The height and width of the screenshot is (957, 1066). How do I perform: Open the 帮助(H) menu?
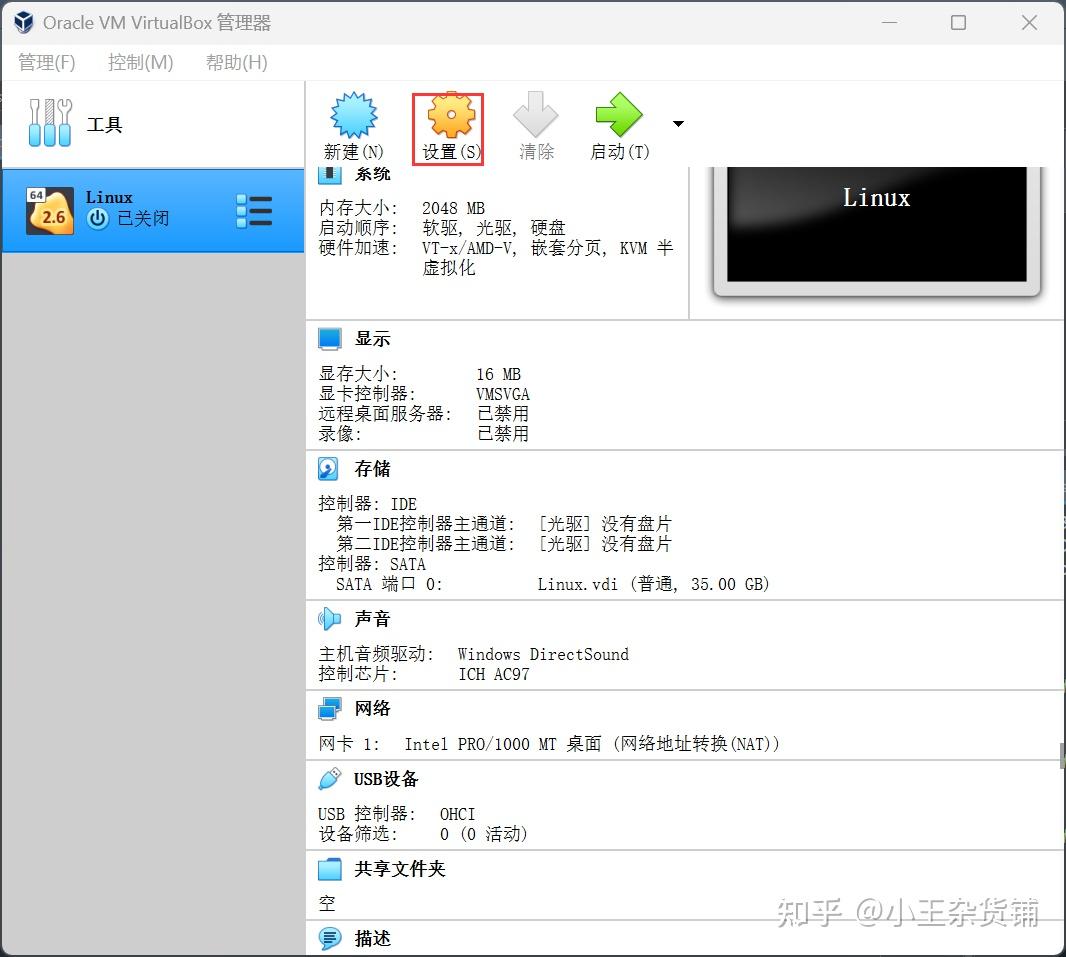click(234, 62)
